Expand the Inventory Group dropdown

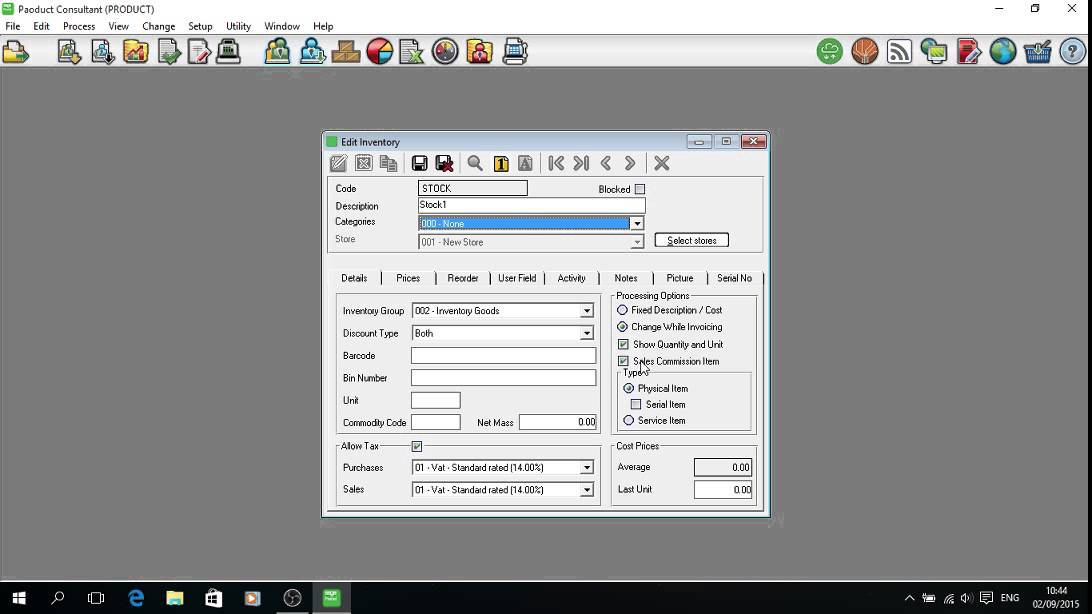pos(586,311)
